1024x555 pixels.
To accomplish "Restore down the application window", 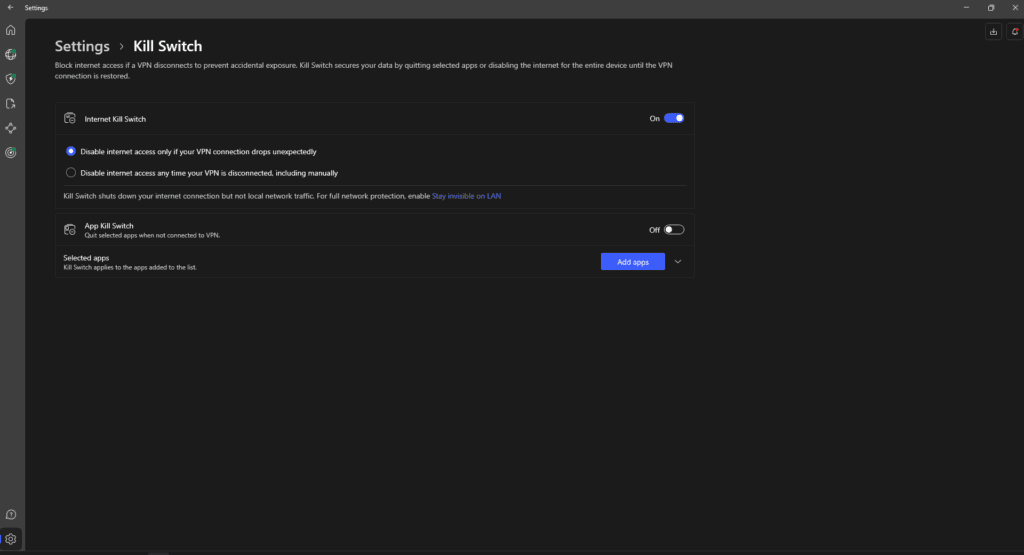I will pyautogui.click(x=991, y=7).
